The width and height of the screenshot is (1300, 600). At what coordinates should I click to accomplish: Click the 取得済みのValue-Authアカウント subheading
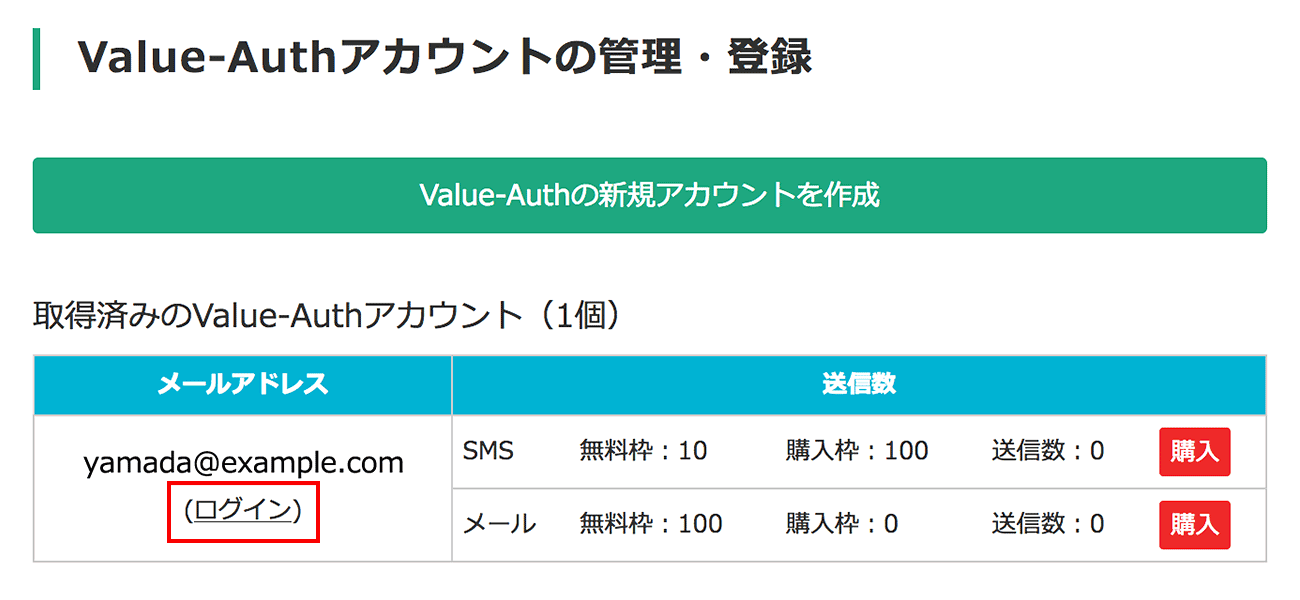[276, 316]
